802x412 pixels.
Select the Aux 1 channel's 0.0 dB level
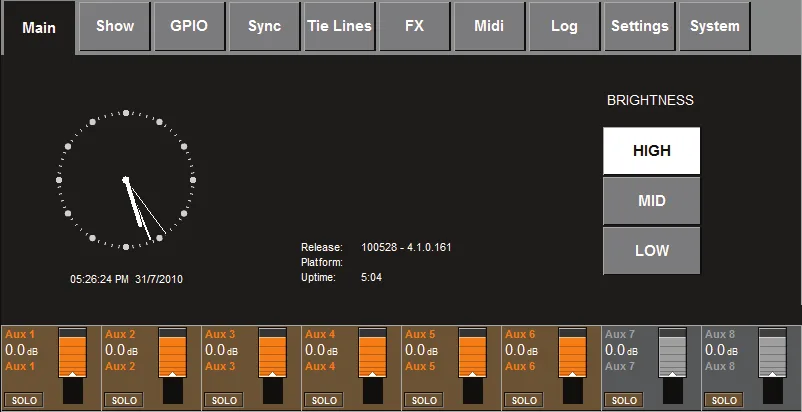click(x=21, y=351)
